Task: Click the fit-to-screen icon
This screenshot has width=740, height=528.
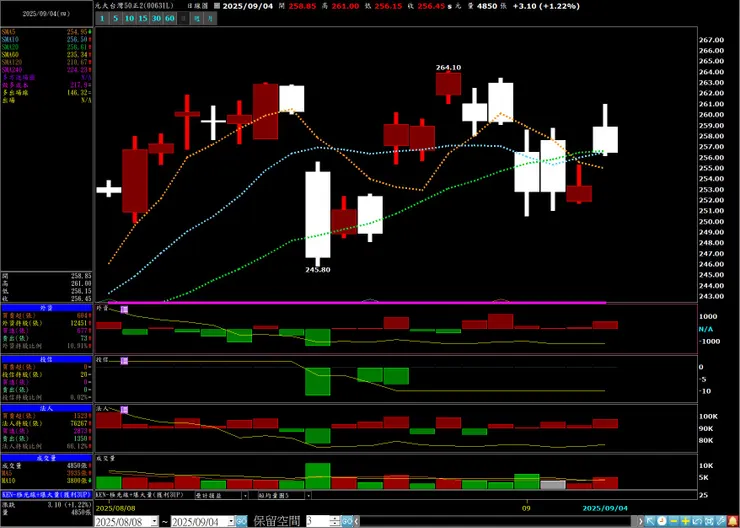Action: pyautogui.click(x=709, y=521)
